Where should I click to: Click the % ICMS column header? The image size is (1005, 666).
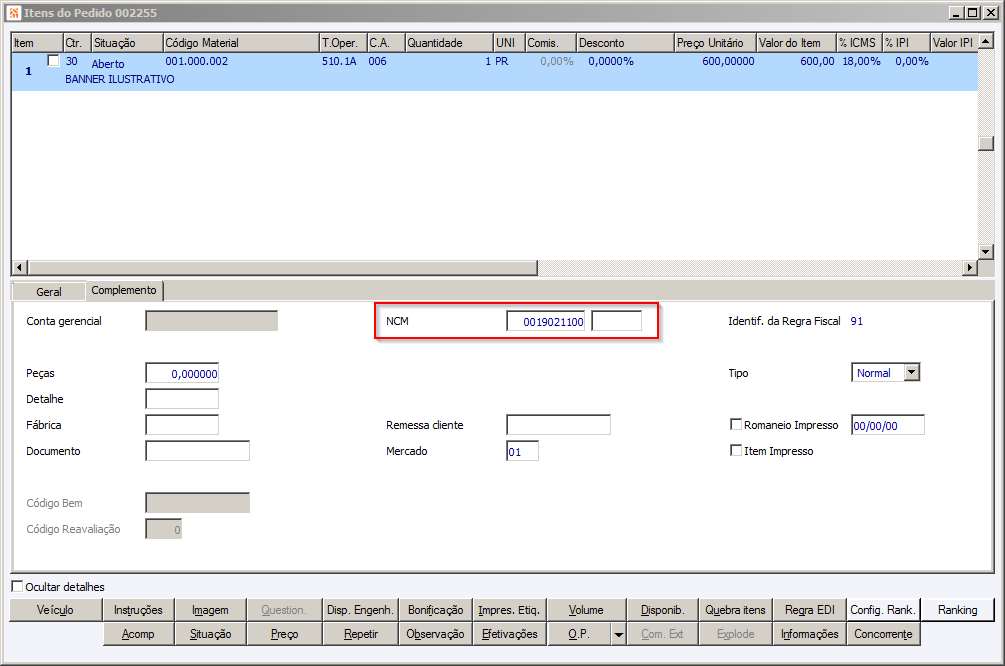[x=860, y=43]
